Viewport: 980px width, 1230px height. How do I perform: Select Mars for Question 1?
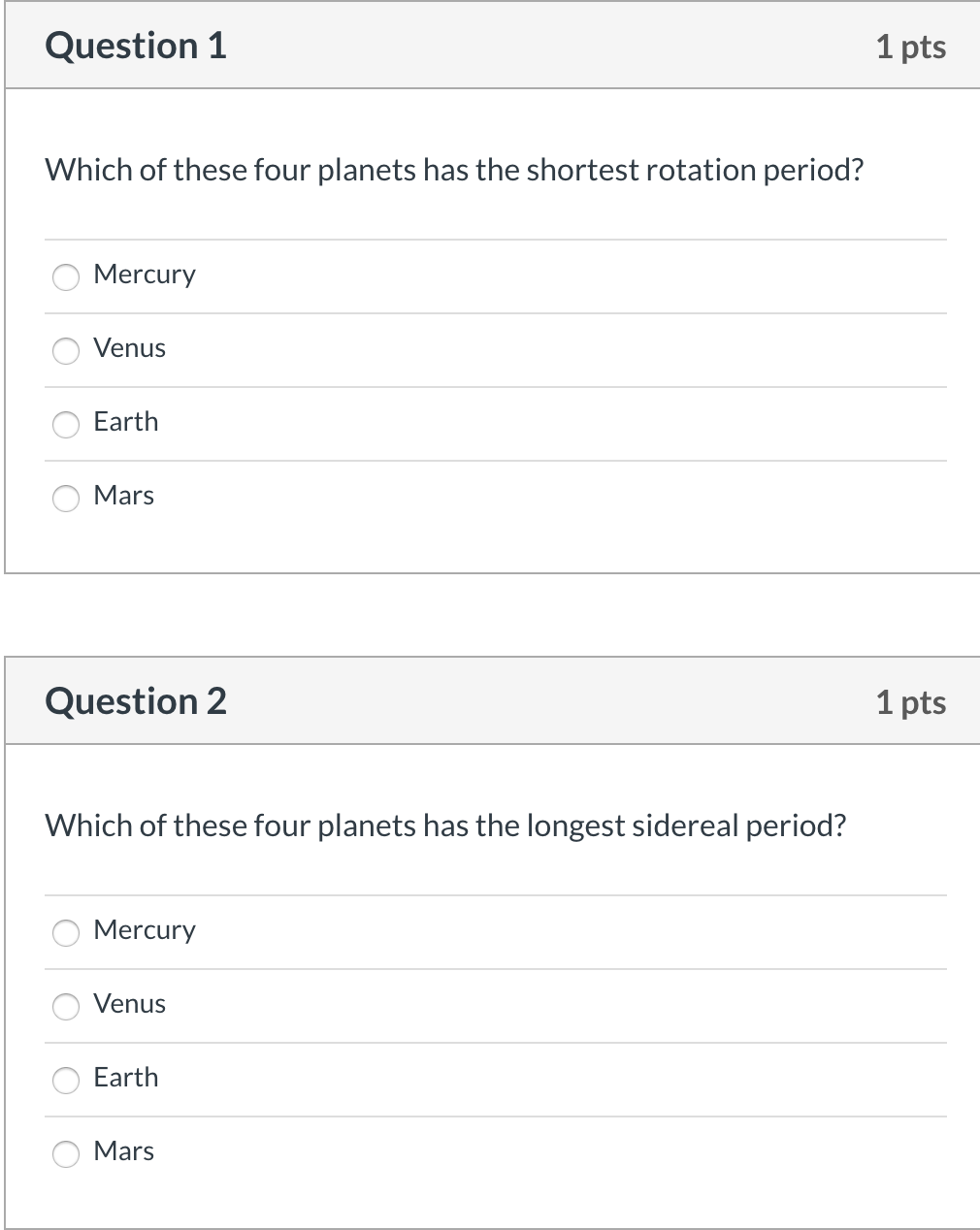(x=65, y=499)
